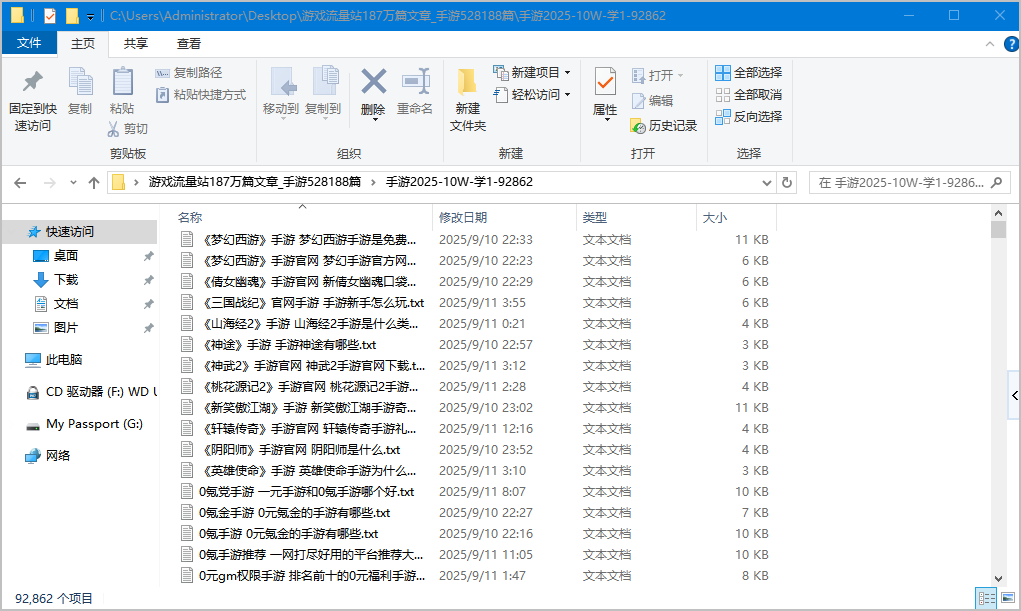Switch to details view in status bar
The width and height of the screenshot is (1021, 611).
click(986, 598)
